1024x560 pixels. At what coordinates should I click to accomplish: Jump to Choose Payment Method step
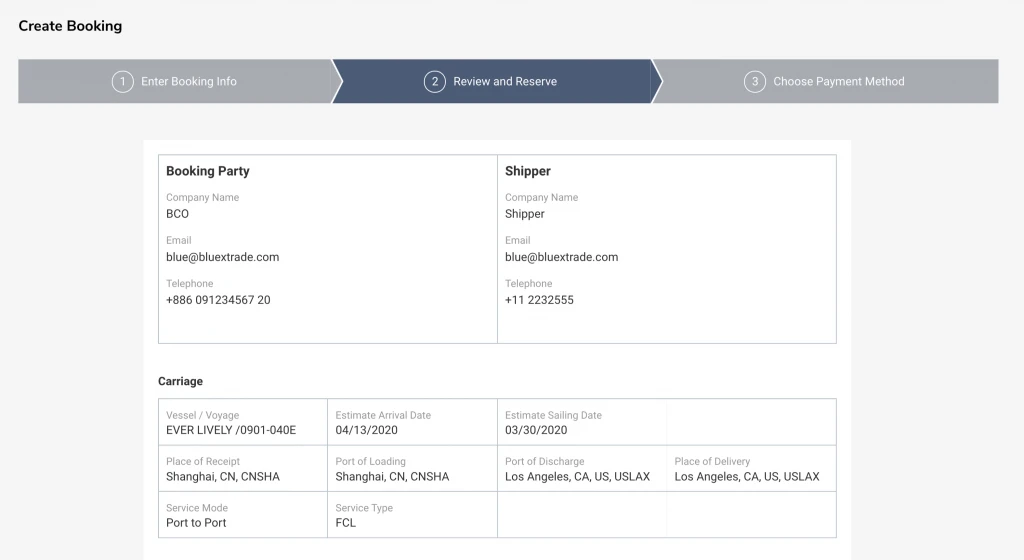point(838,81)
